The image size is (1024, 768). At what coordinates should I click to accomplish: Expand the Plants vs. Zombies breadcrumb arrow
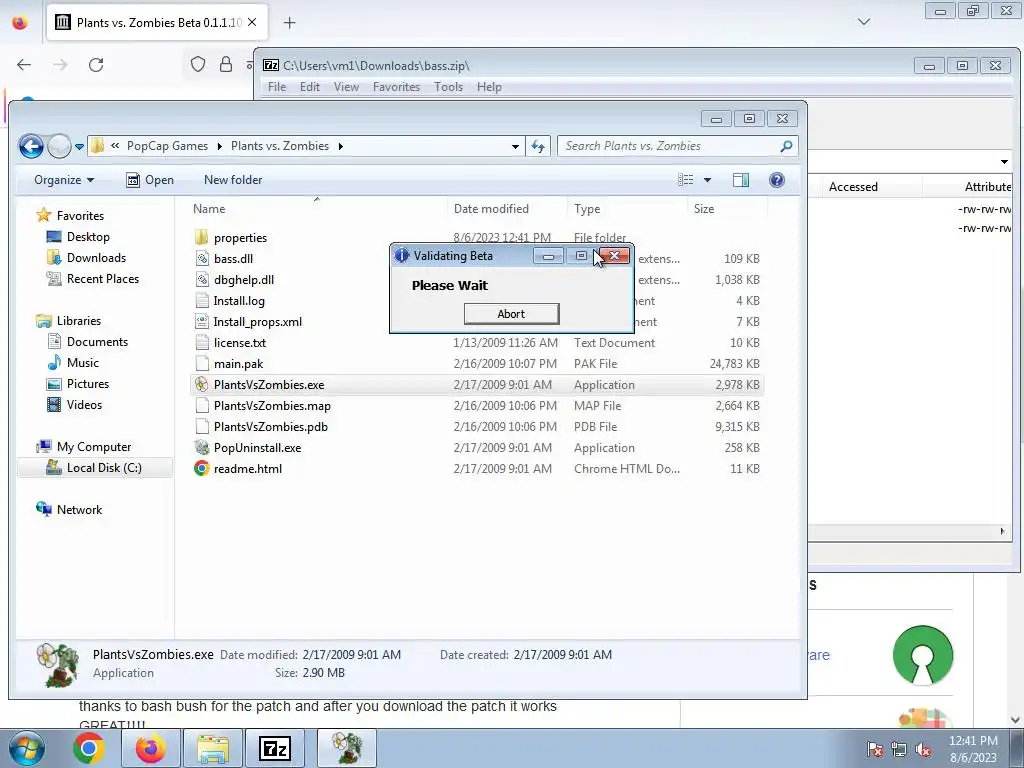(x=340, y=146)
